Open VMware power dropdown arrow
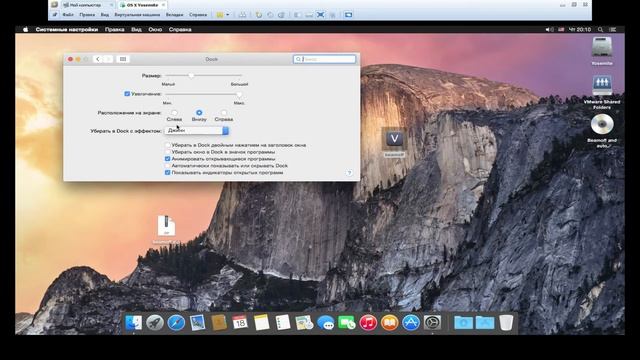 click(x=227, y=15)
